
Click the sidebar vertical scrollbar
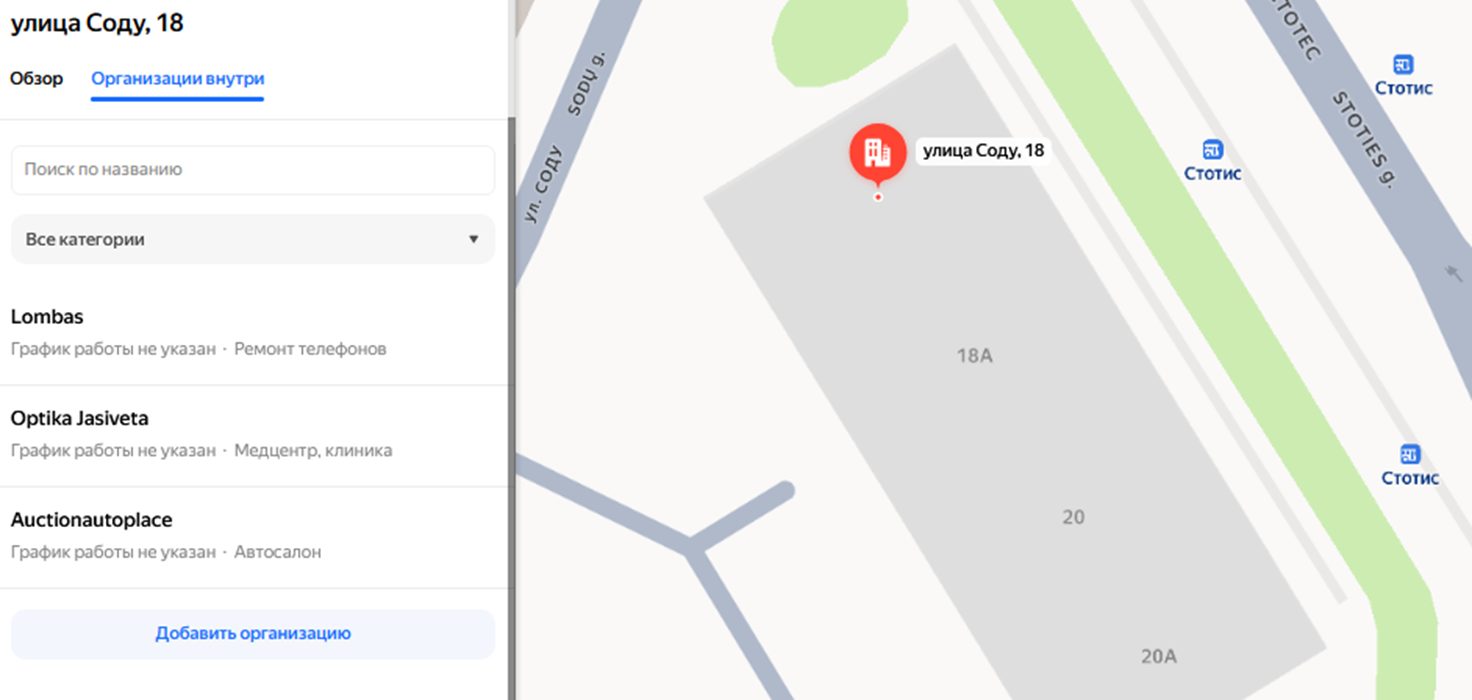511,400
